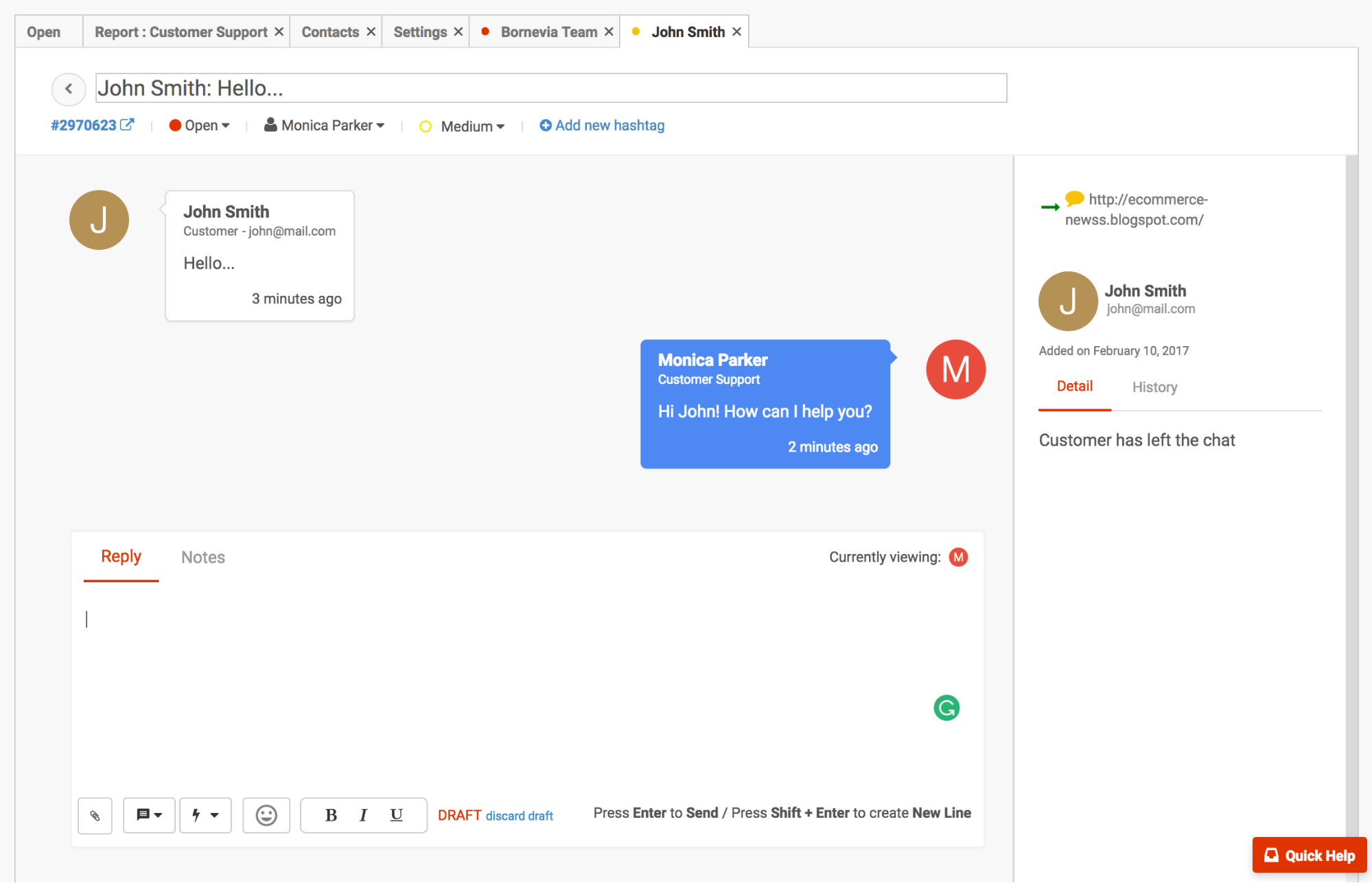Click the "3 minutes ago" timestamp
Viewport: 1372px width, 883px height.
(297, 299)
